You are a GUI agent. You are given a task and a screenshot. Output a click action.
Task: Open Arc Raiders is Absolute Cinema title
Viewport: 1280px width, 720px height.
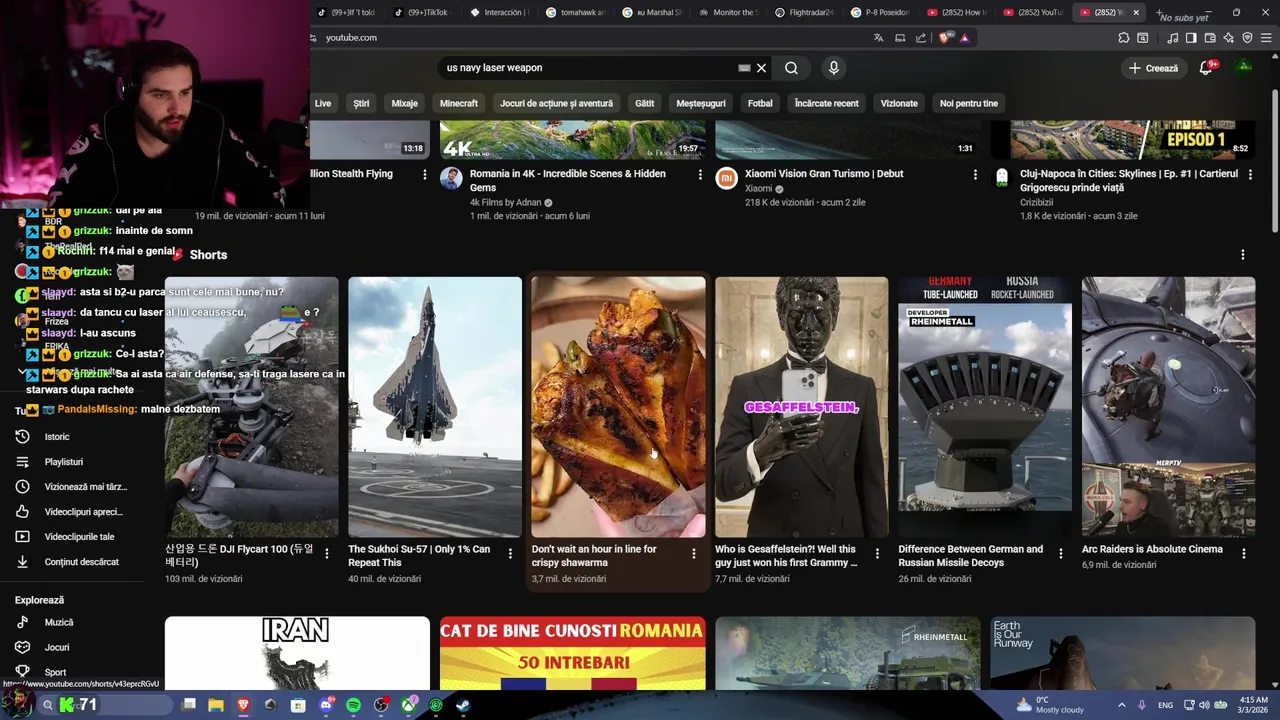[x=1152, y=549]
